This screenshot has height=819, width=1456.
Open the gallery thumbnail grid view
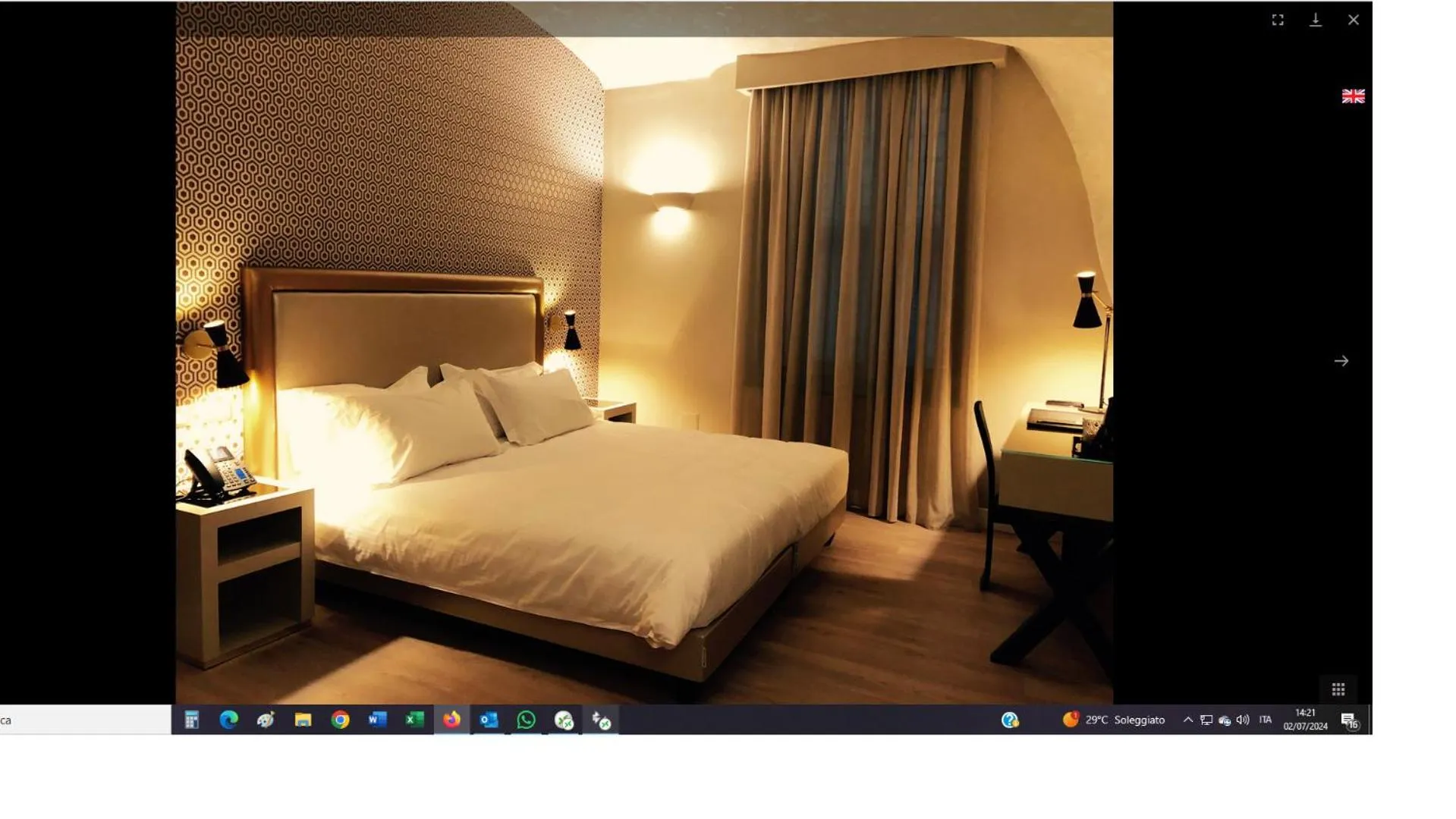point(1338,689)
